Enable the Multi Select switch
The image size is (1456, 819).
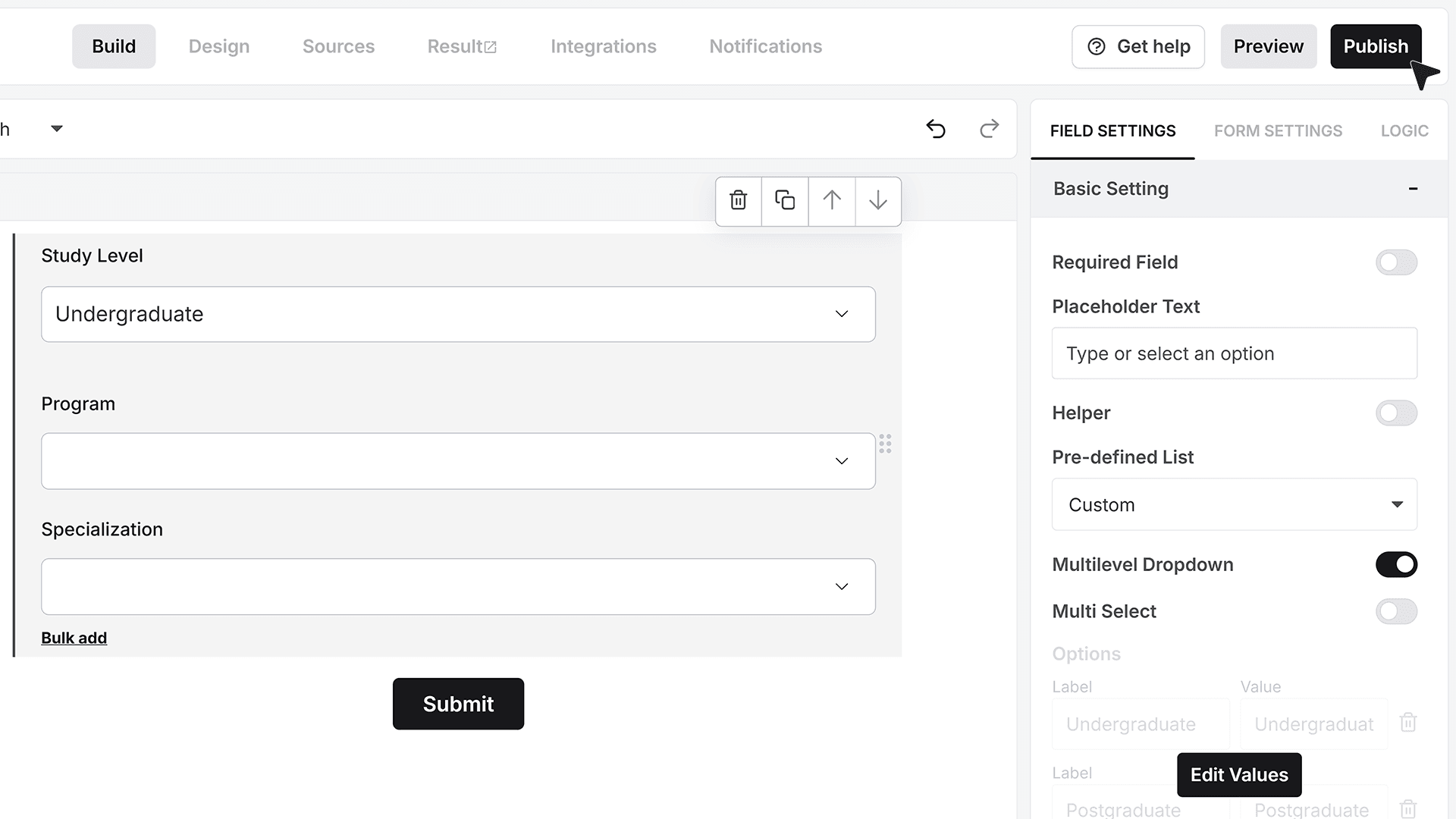pyautogui.click(x=1396, y=611)
